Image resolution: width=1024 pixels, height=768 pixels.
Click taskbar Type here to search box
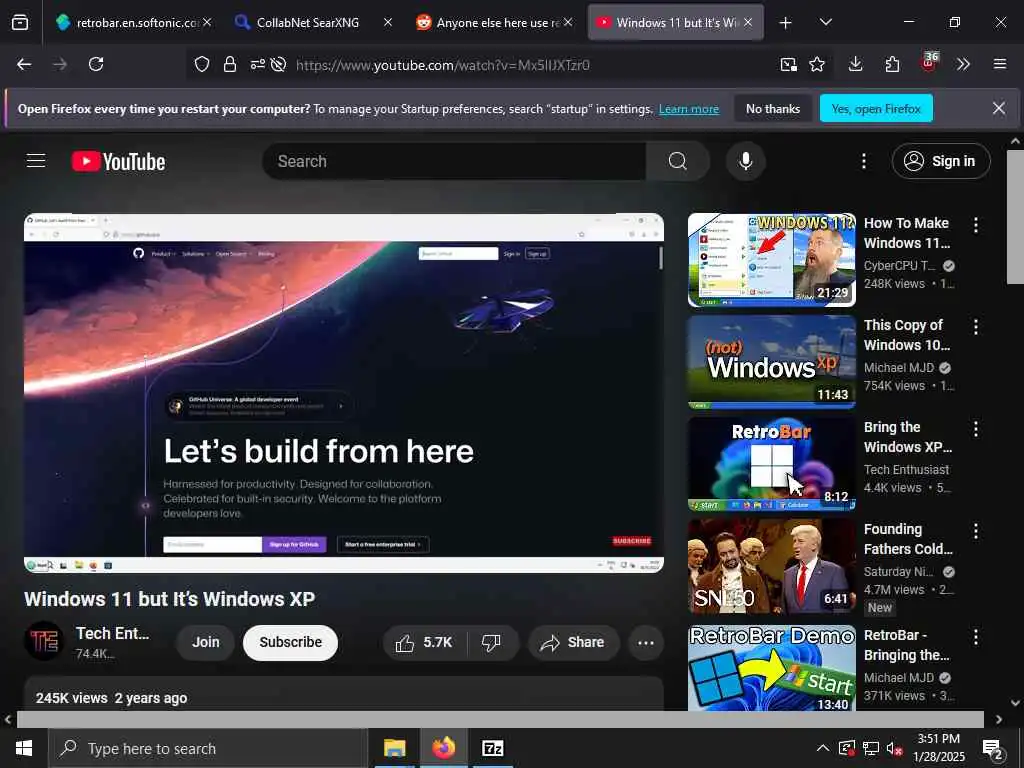click(x=208, y=748)
